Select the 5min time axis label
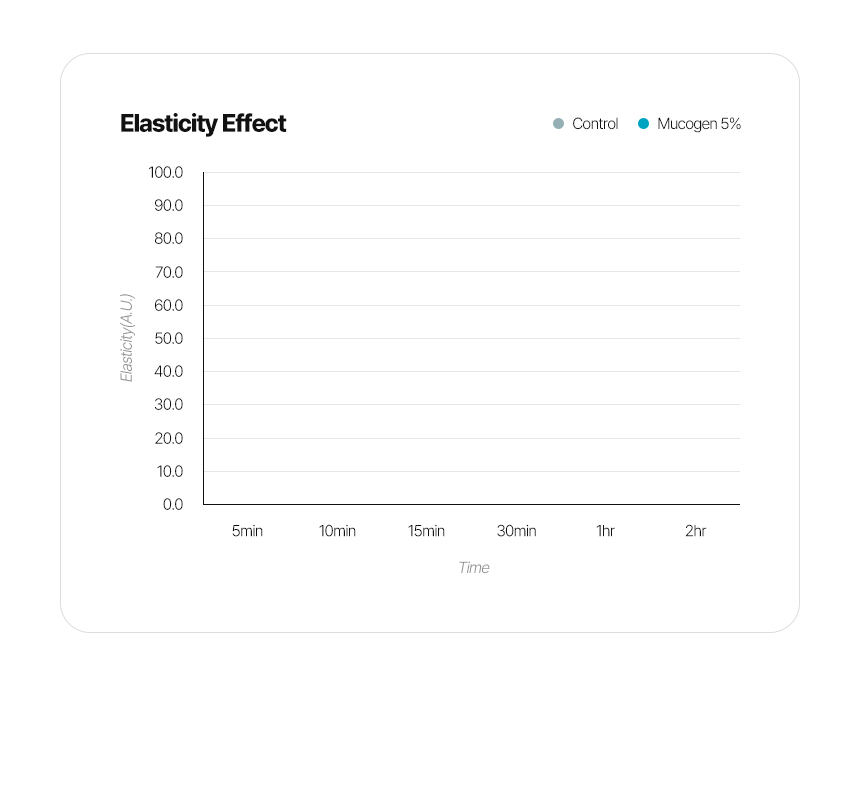 click(247, 531)
